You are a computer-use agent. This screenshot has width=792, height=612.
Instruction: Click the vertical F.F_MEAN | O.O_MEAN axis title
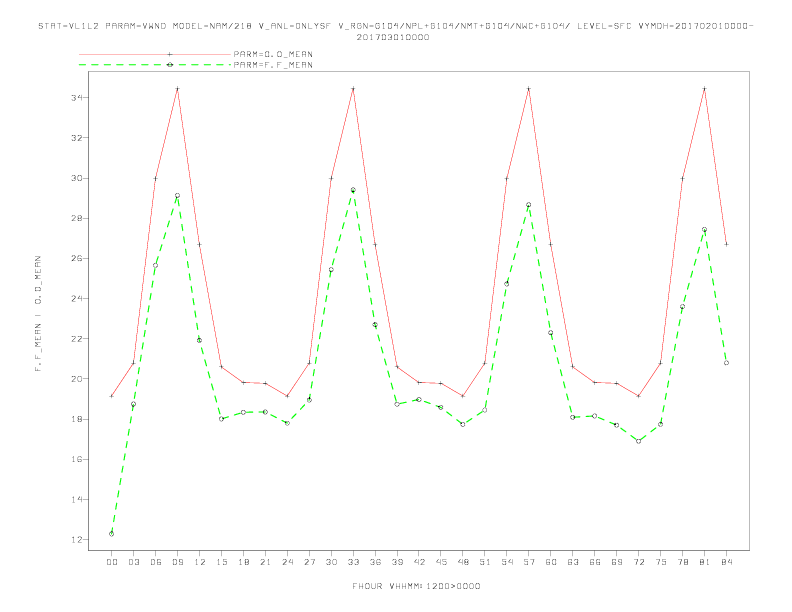tap(38, 314)
